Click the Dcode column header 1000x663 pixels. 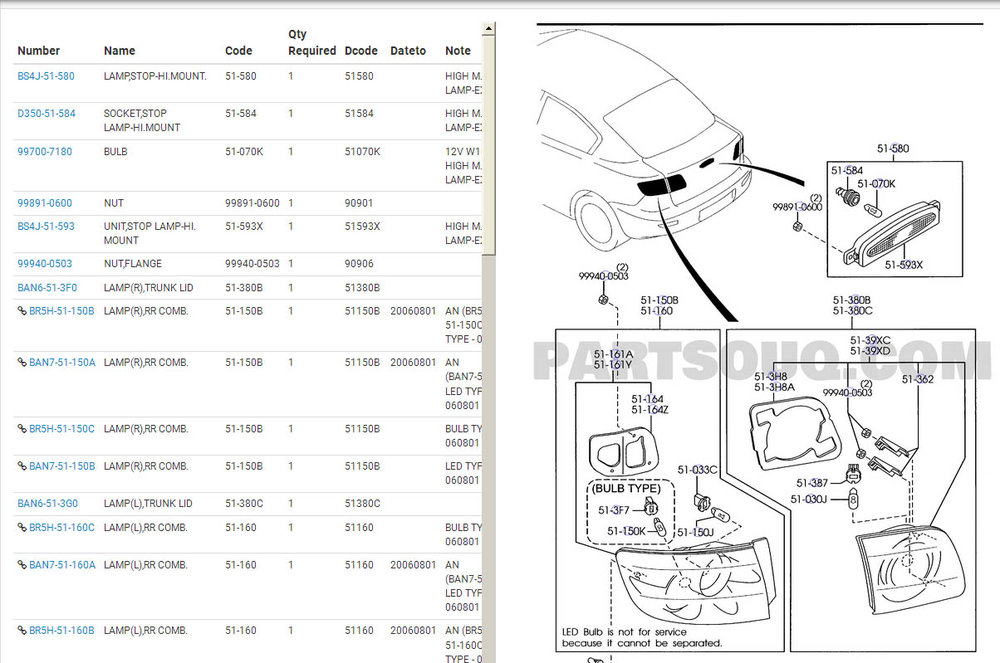click(x=361, y=51)
